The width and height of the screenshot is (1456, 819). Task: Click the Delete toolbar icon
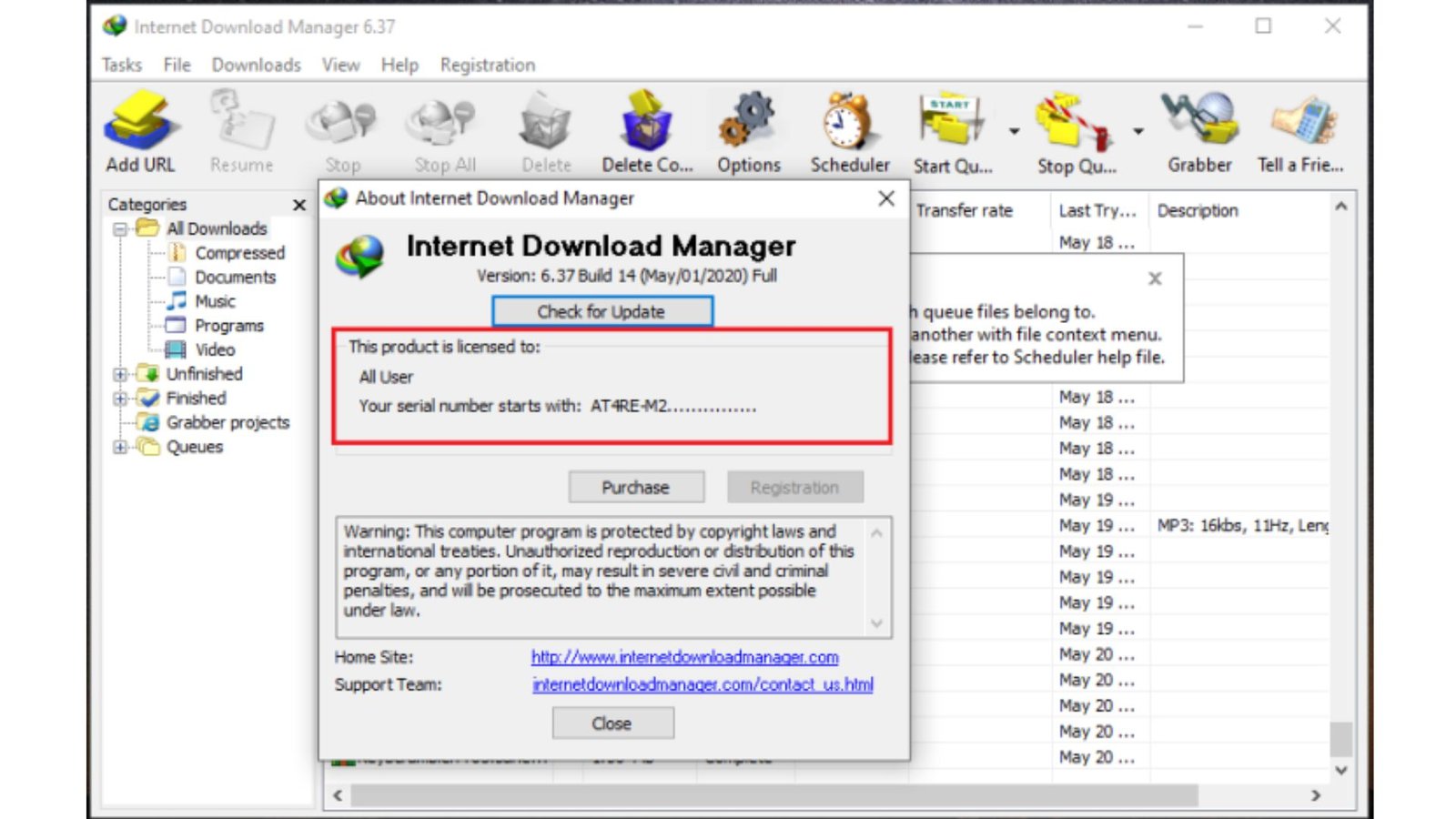546,132
